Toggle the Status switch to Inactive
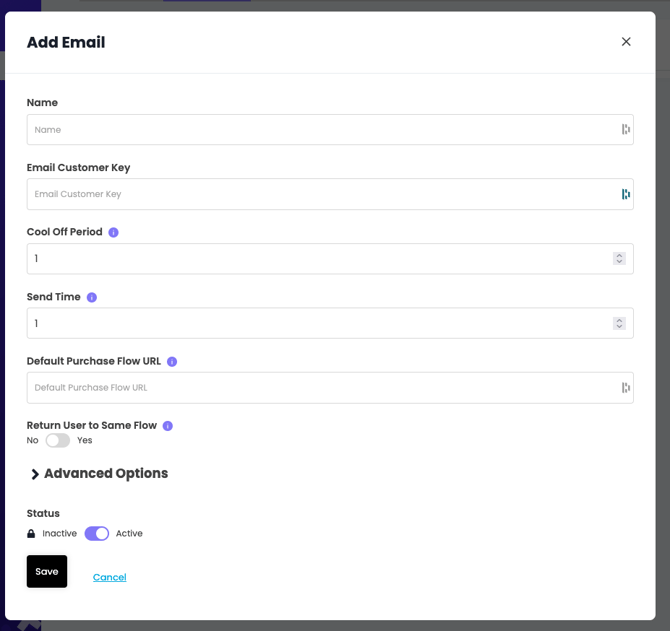The height and width of the screenshot is (631, 670). pos(97,534)
